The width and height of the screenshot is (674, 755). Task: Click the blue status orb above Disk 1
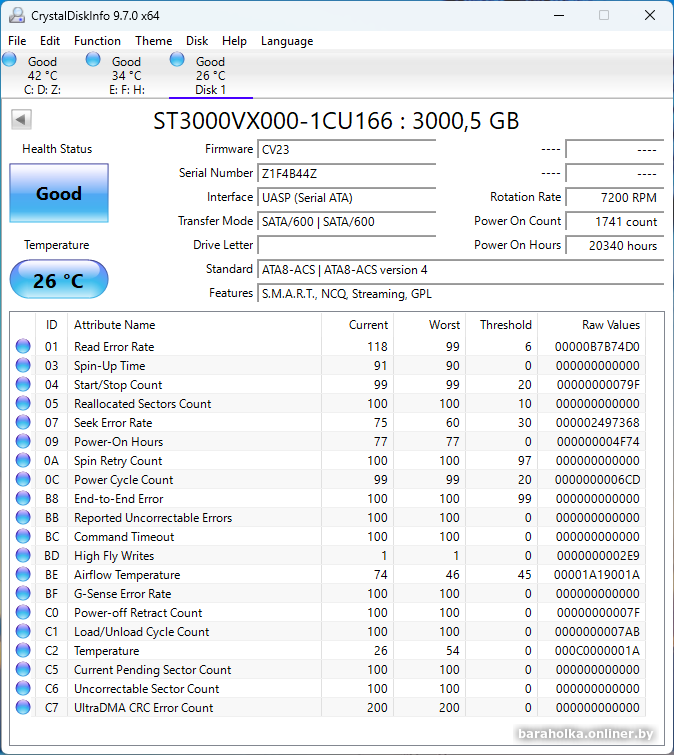(177, 59)
